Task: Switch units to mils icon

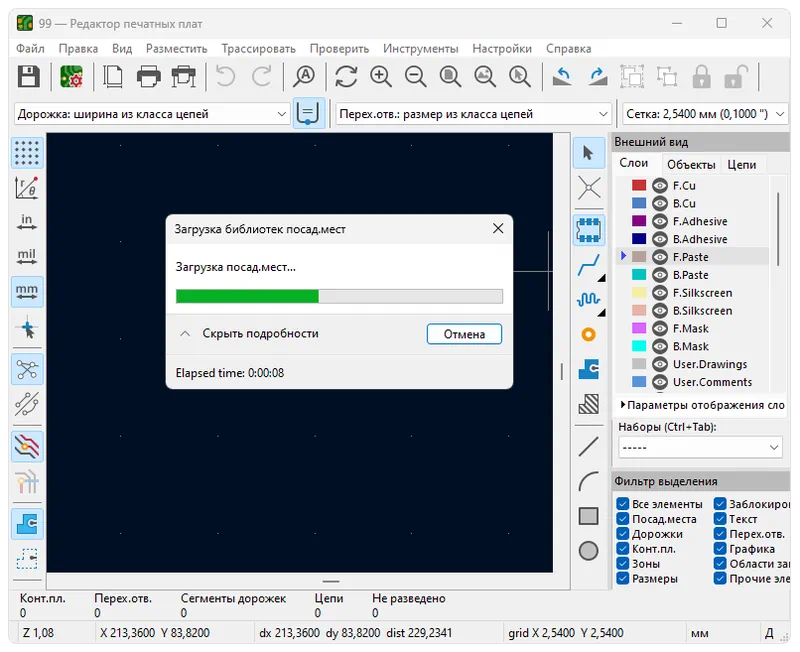Action: tap(27, 256)
